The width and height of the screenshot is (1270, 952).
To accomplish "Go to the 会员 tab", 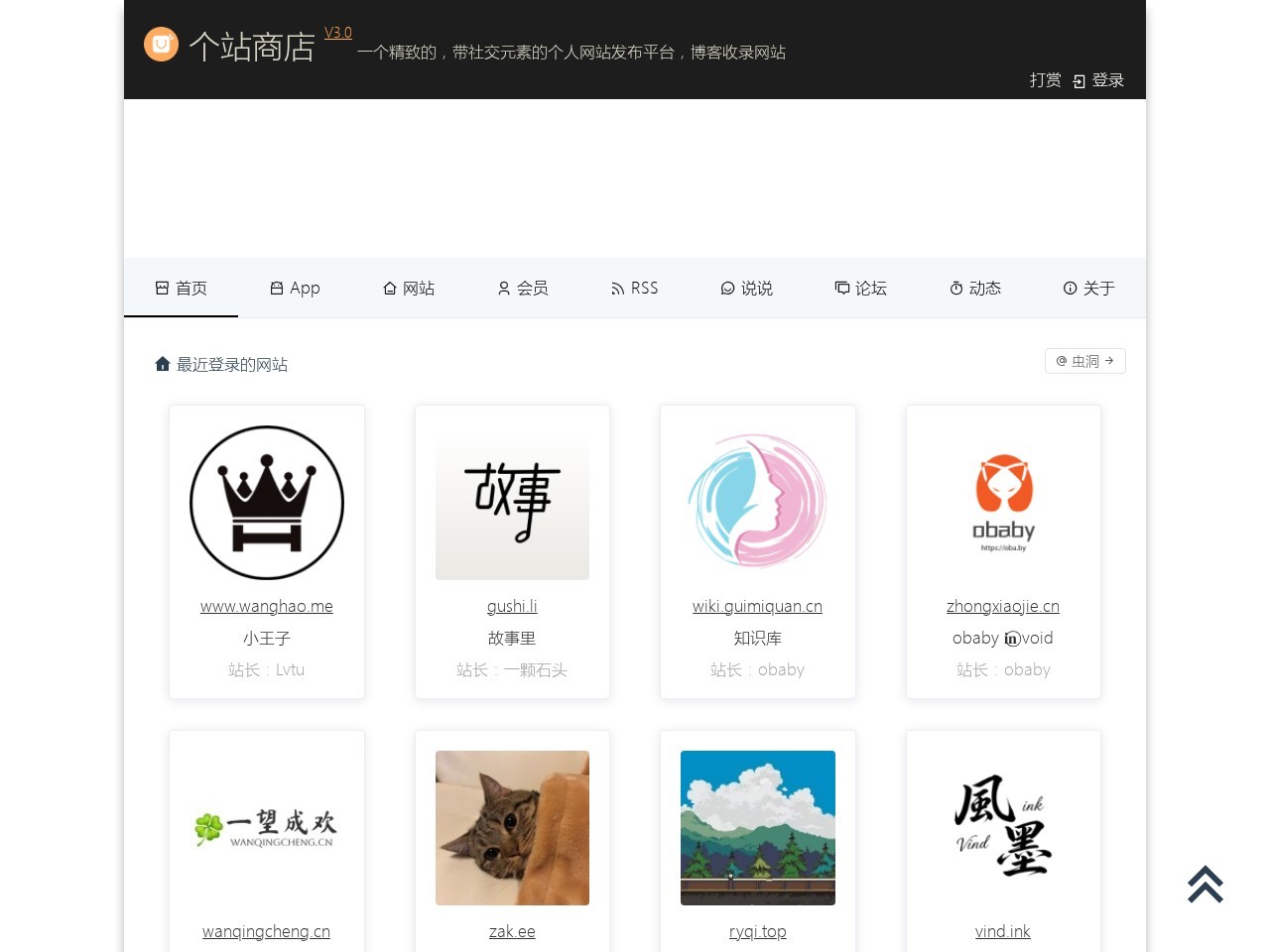I will tap(523, 288).
